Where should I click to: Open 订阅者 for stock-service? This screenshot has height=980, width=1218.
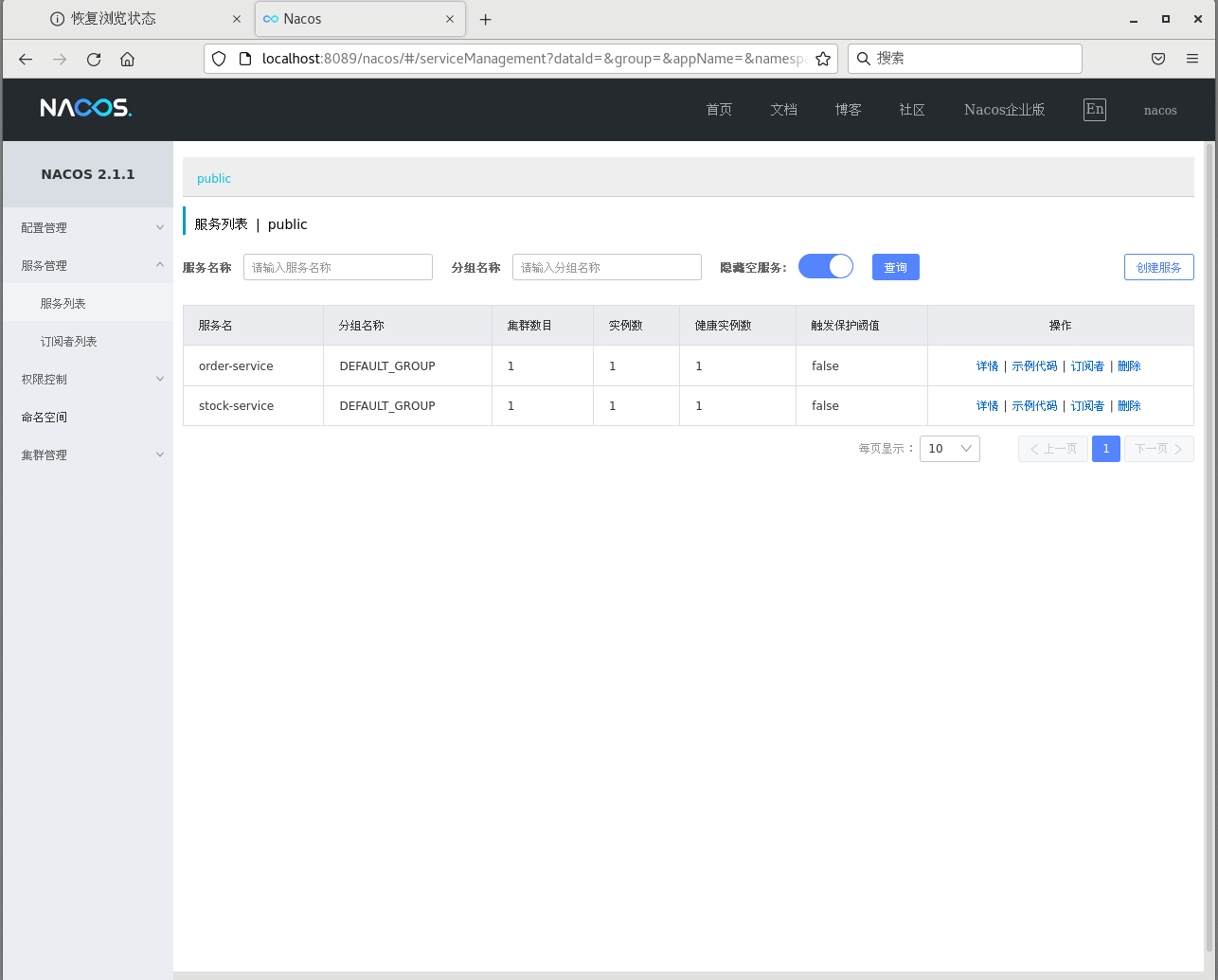1087,405
